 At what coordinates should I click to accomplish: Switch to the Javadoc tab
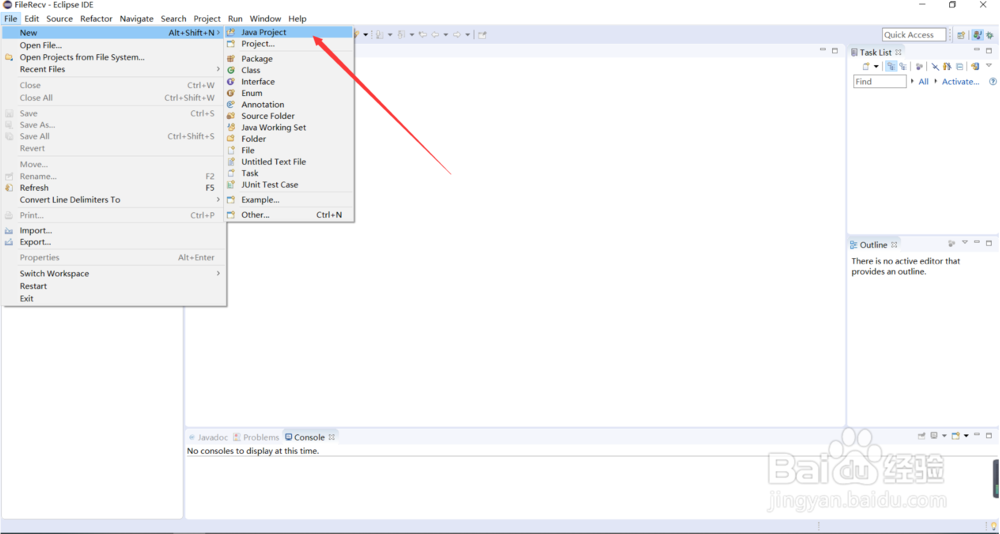[209, 437]
